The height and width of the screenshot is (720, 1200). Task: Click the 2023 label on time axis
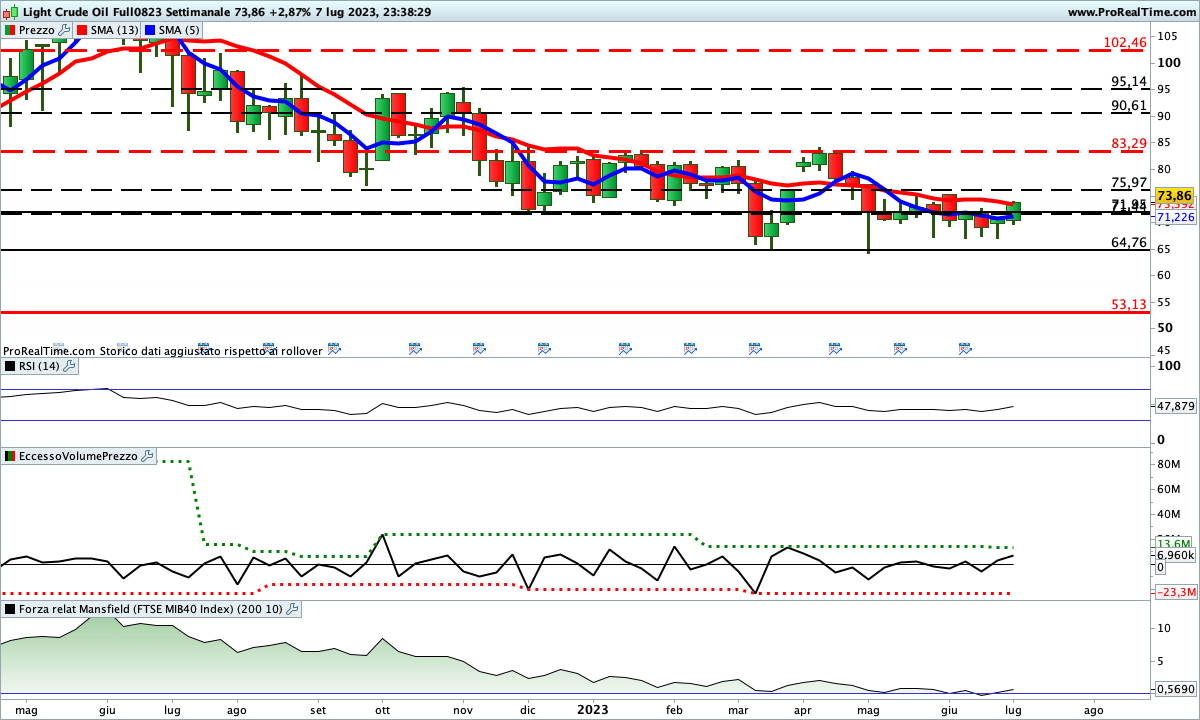click(592, 709)
